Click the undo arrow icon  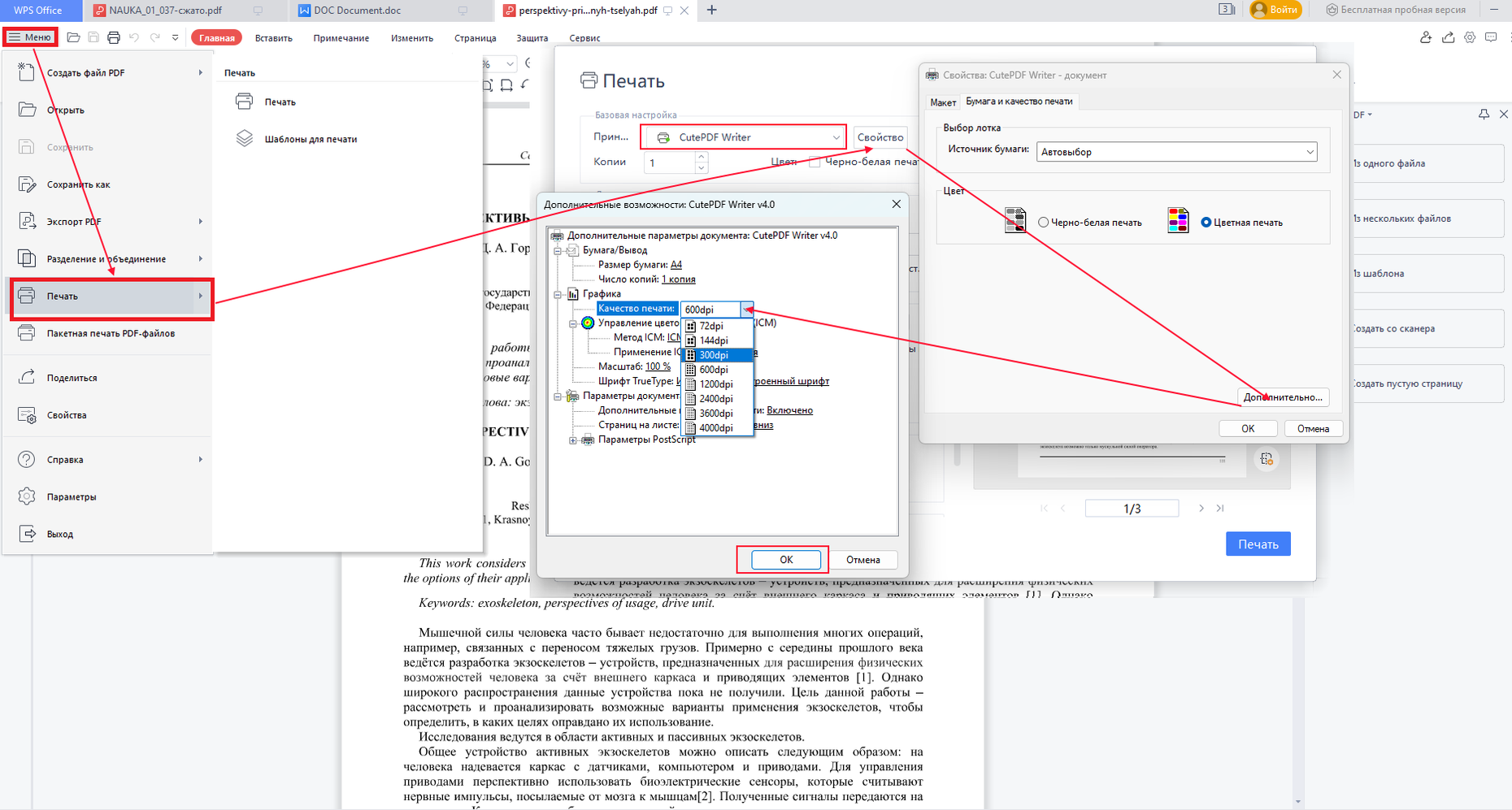(x=134, y=37)
